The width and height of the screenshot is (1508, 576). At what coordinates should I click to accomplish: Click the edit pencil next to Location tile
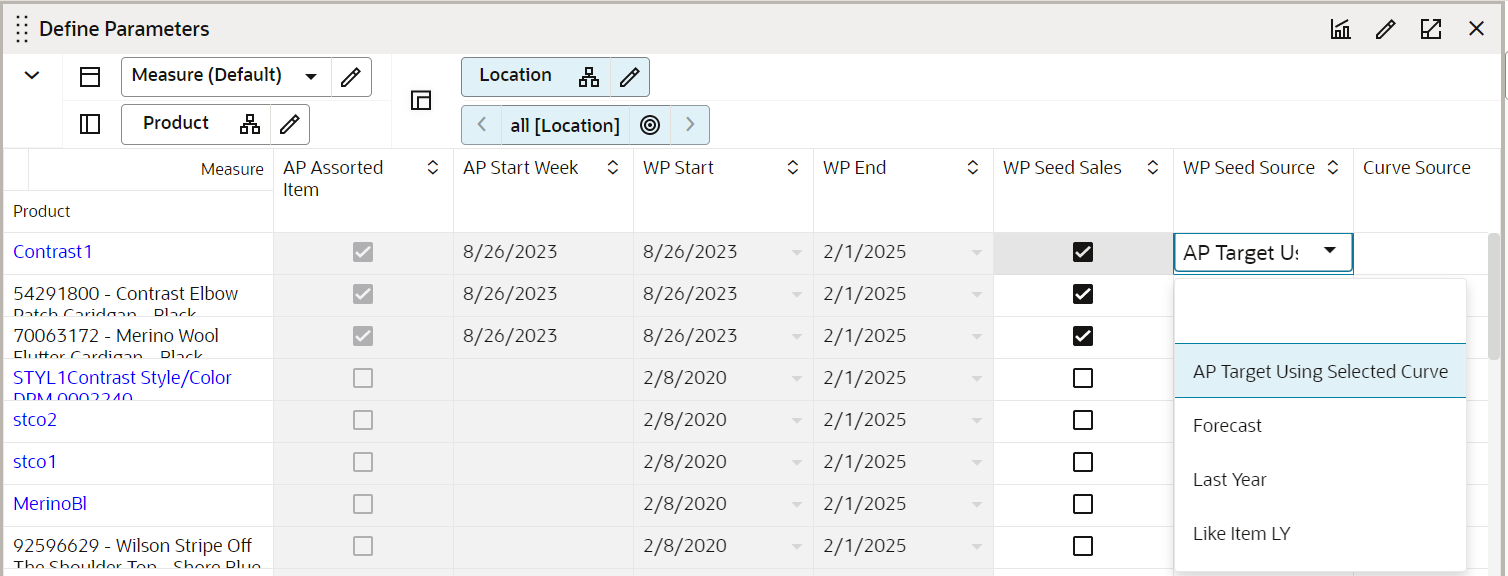[x=629, y=76]
